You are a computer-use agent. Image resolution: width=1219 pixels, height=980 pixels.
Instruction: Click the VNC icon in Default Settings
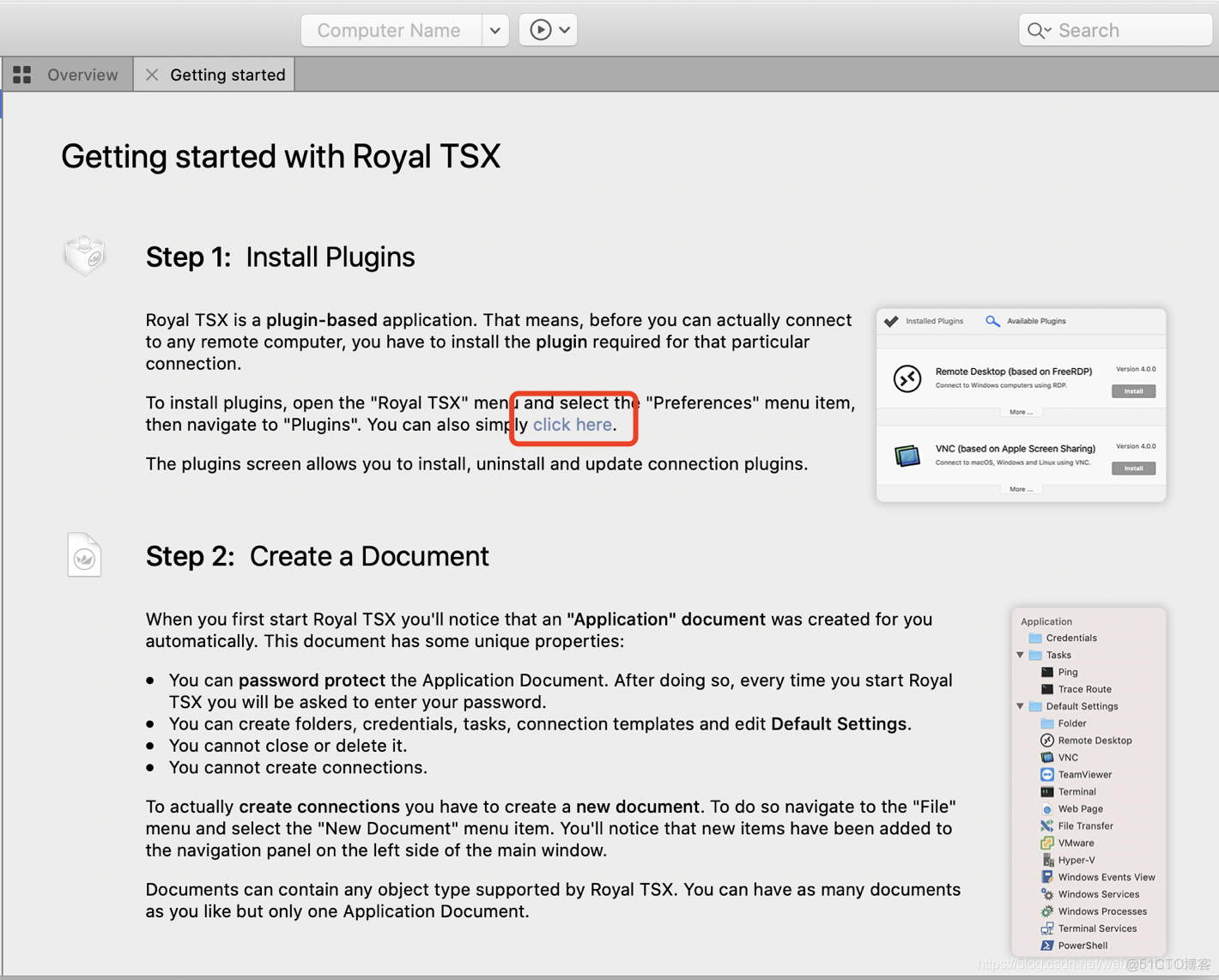pyautogui.click(x=1047, y=758)
